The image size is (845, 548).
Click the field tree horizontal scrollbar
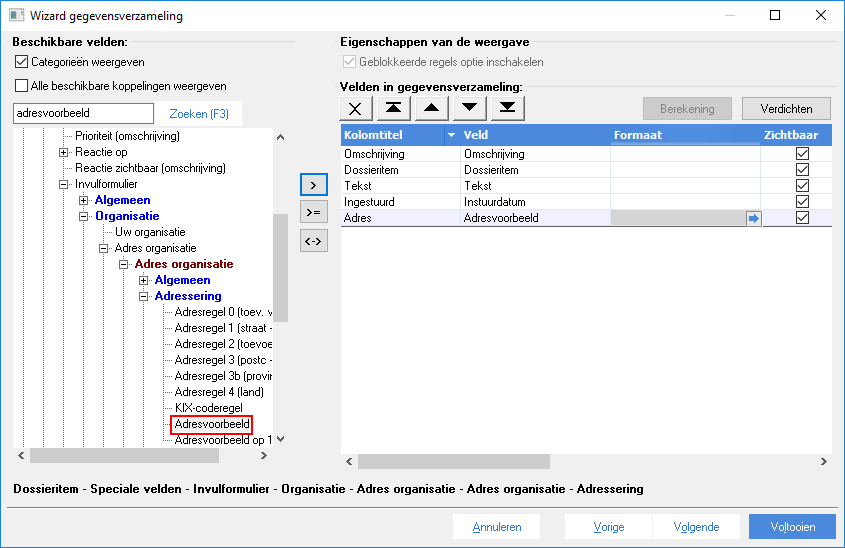pyautogui.click(x=142, y=456)
